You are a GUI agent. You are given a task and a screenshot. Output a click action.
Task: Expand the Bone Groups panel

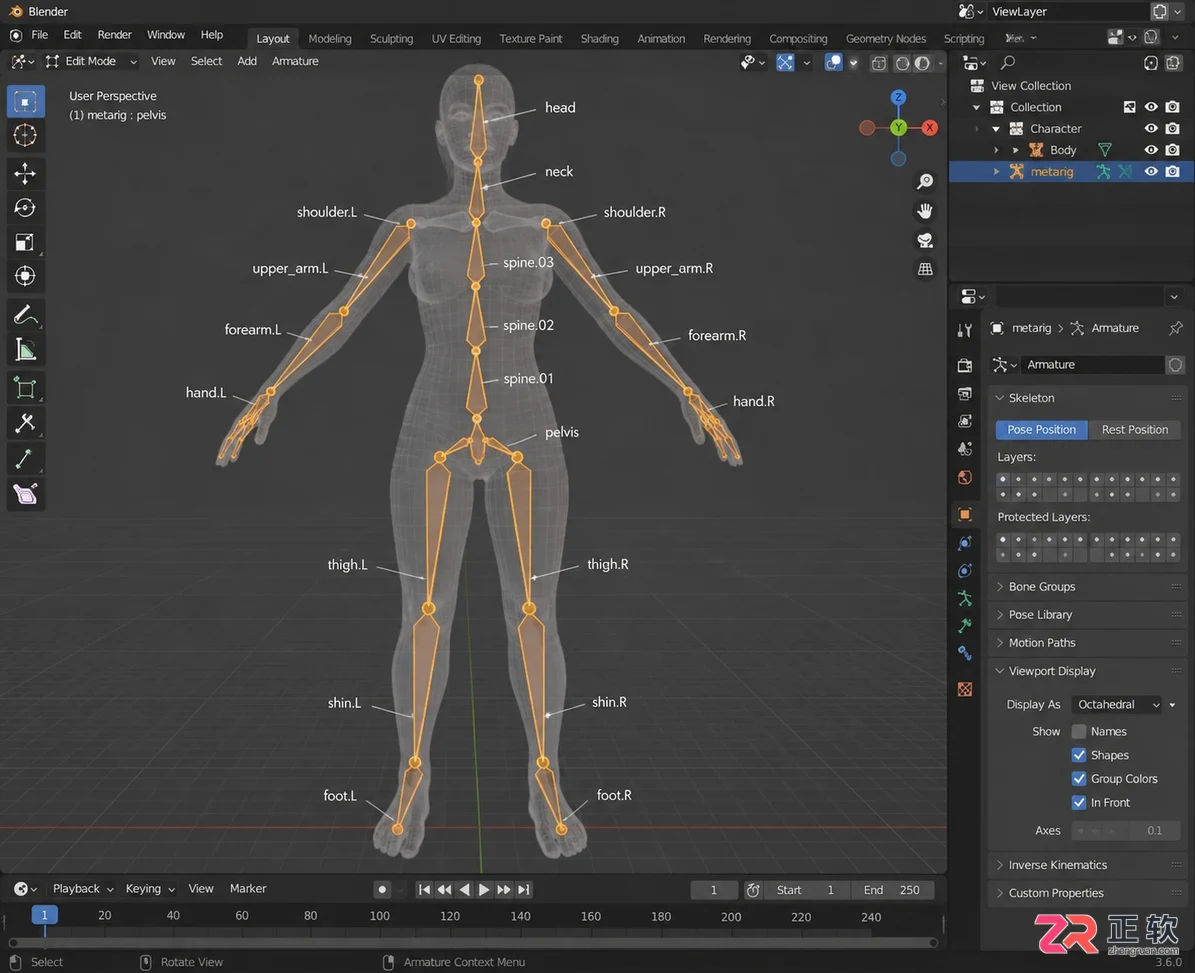1088,587
